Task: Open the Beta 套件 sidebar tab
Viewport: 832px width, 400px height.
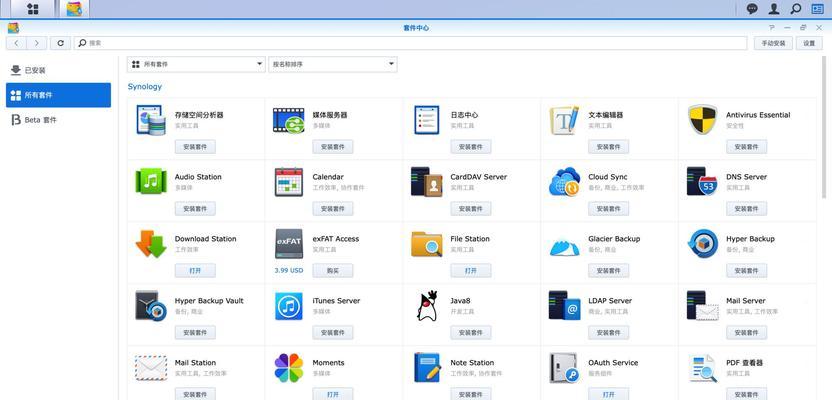Action: click(x=58, y=120)
